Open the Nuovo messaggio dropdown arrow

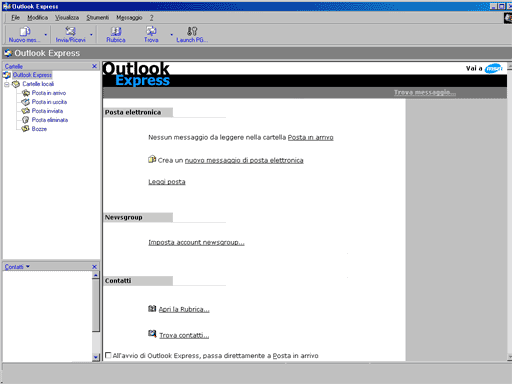click(46, 34)
